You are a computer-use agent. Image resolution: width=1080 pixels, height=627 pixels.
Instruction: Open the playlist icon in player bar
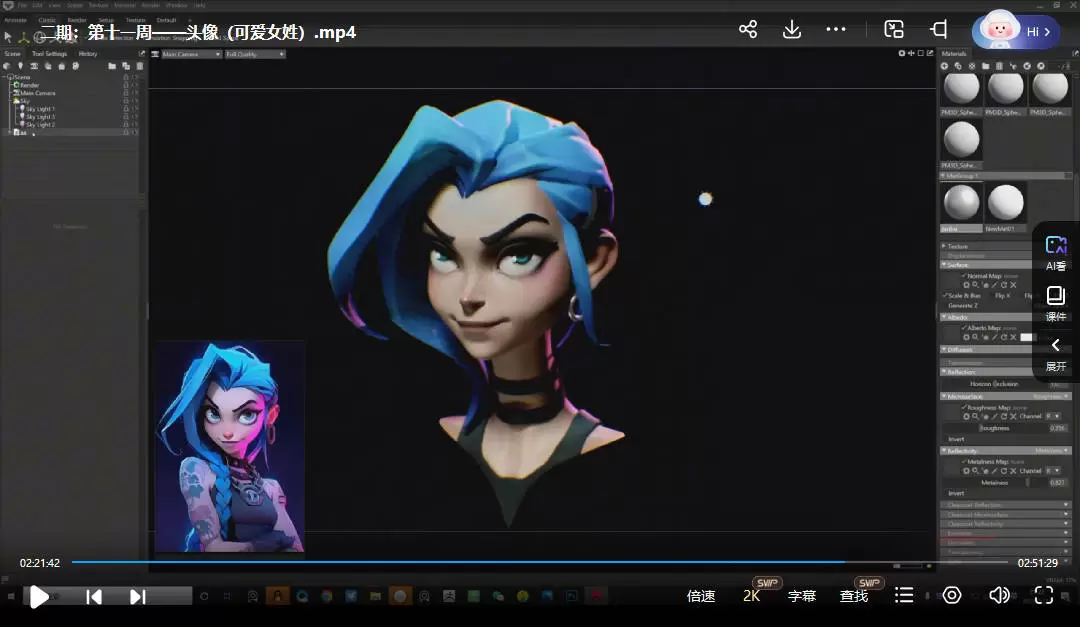[904, 595]
